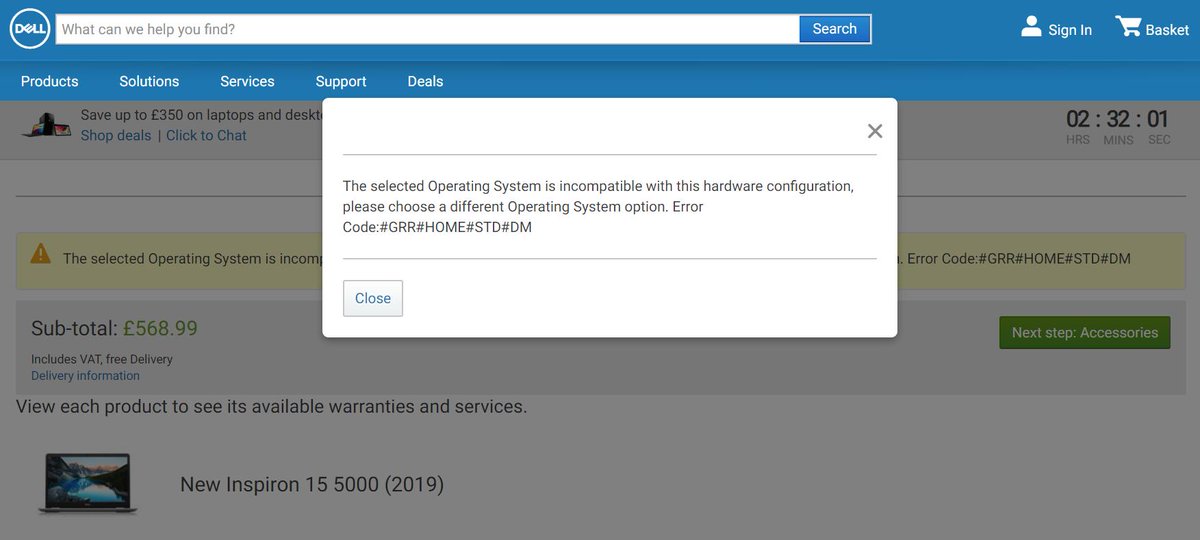Click the countdown timer minutes value
The height and width of the screenshot is (540, 1200).
pyautogui.click(x=1119, y=119)
